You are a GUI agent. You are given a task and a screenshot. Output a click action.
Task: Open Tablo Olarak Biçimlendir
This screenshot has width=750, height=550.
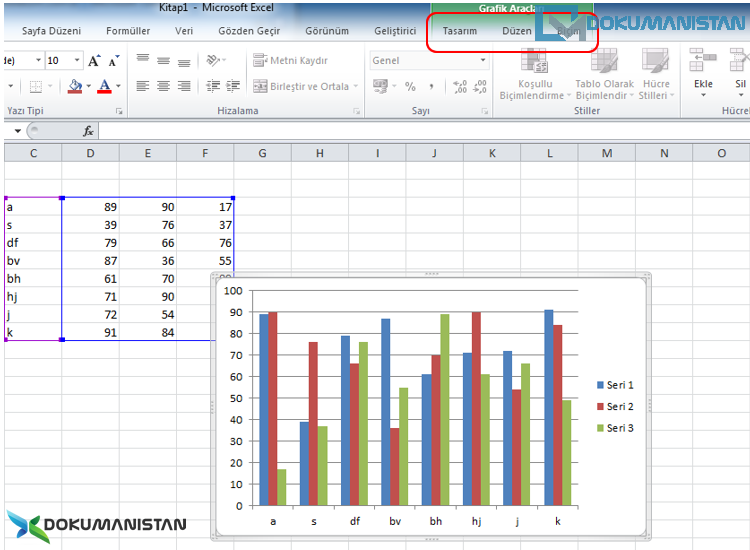coord(604,75)
